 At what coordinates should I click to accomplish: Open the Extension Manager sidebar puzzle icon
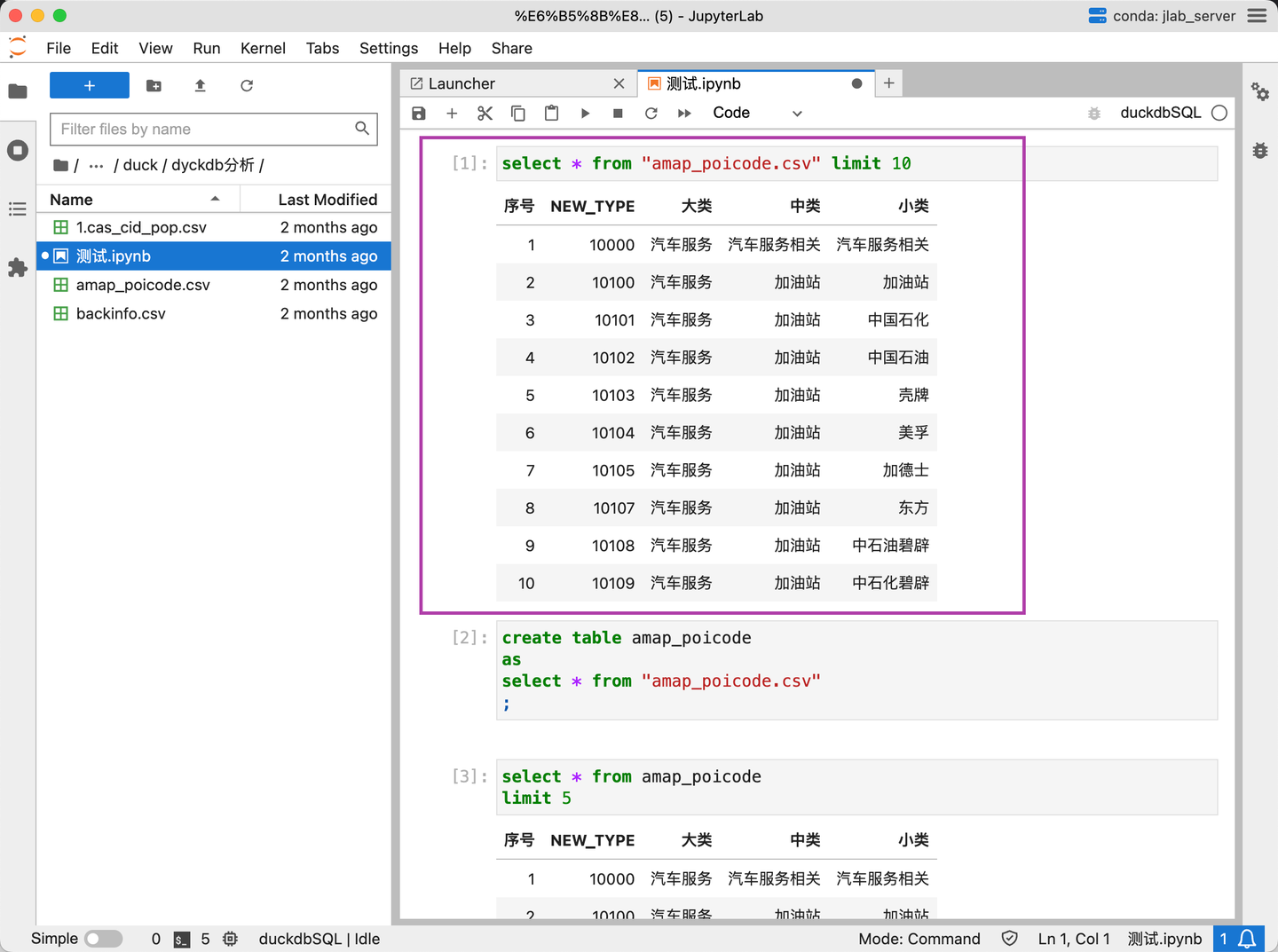(18, 267)
